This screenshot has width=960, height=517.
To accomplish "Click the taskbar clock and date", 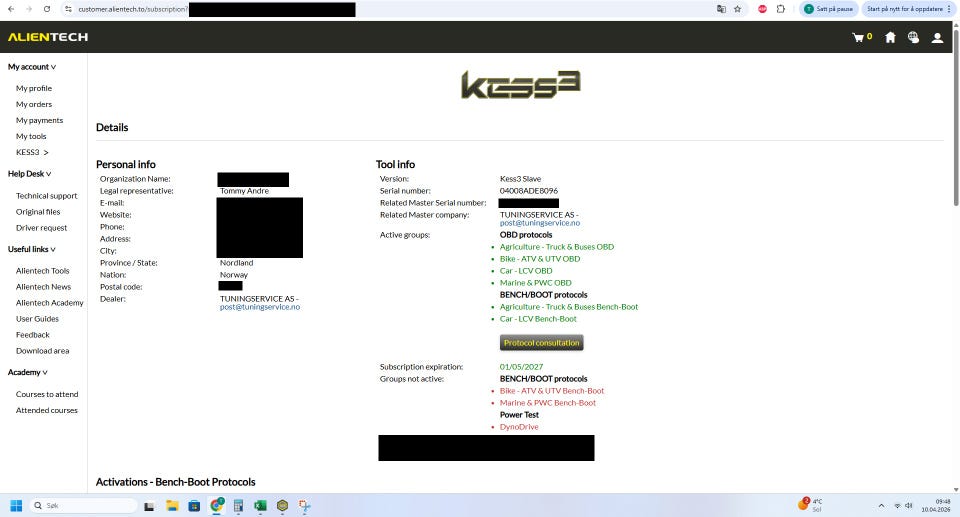I will [935, 505].
